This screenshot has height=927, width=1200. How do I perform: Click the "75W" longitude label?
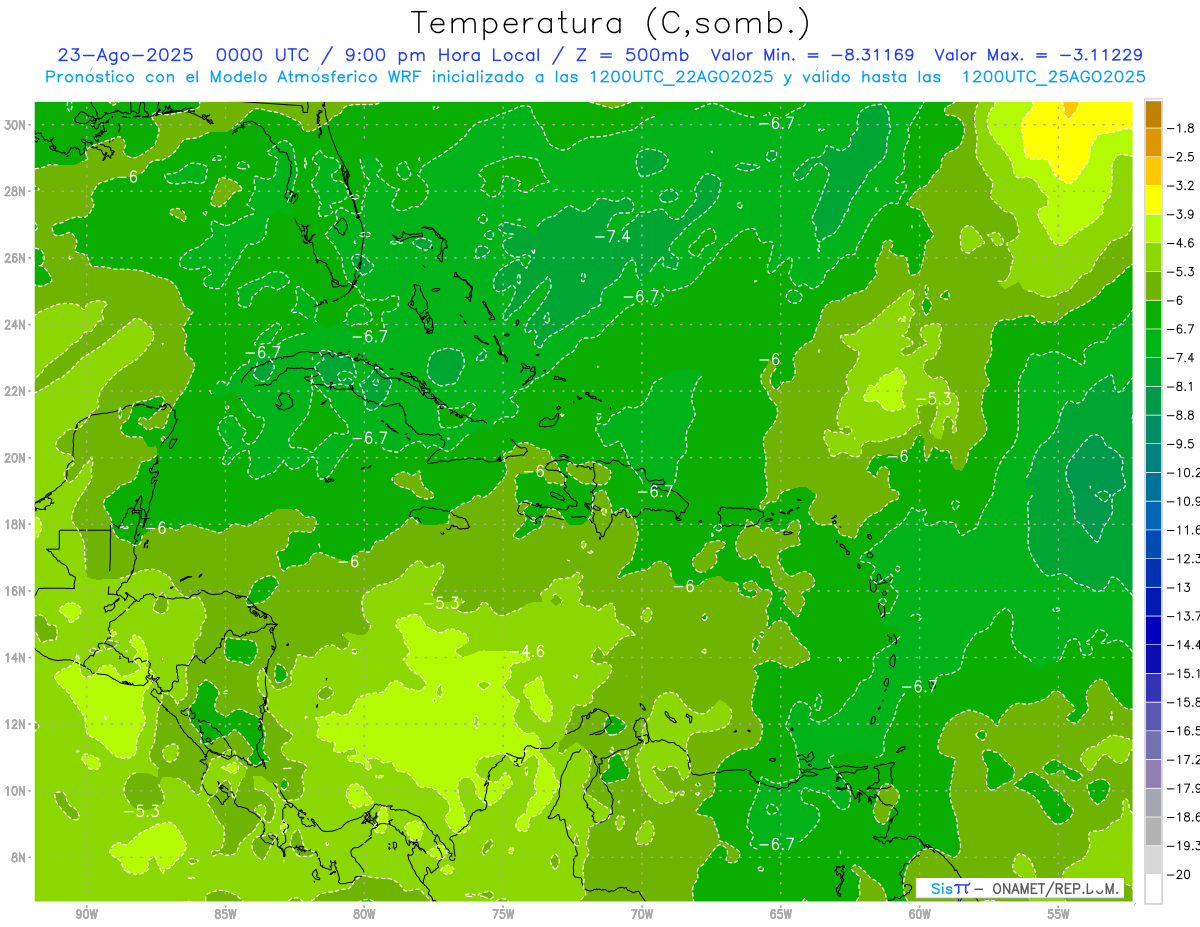click(503, 913)
